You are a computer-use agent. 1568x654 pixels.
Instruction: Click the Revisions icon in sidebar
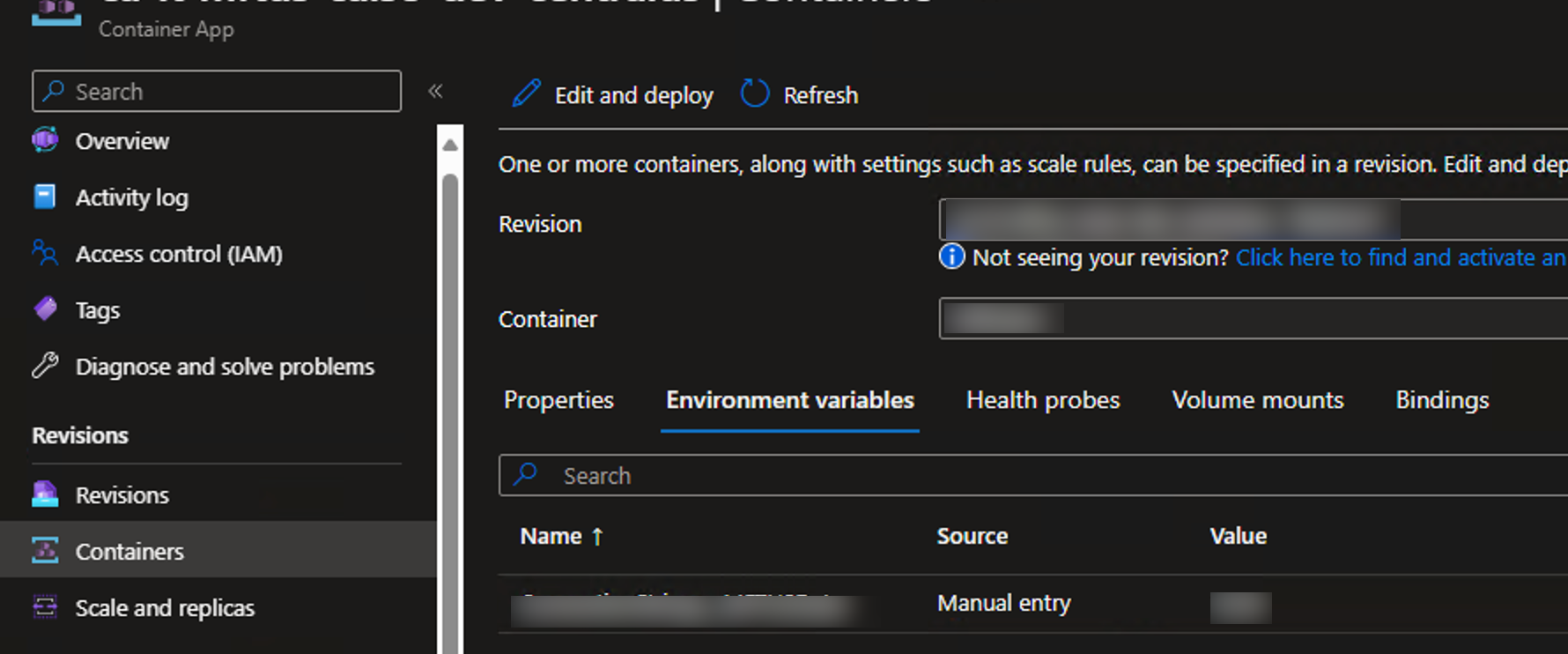45,494
